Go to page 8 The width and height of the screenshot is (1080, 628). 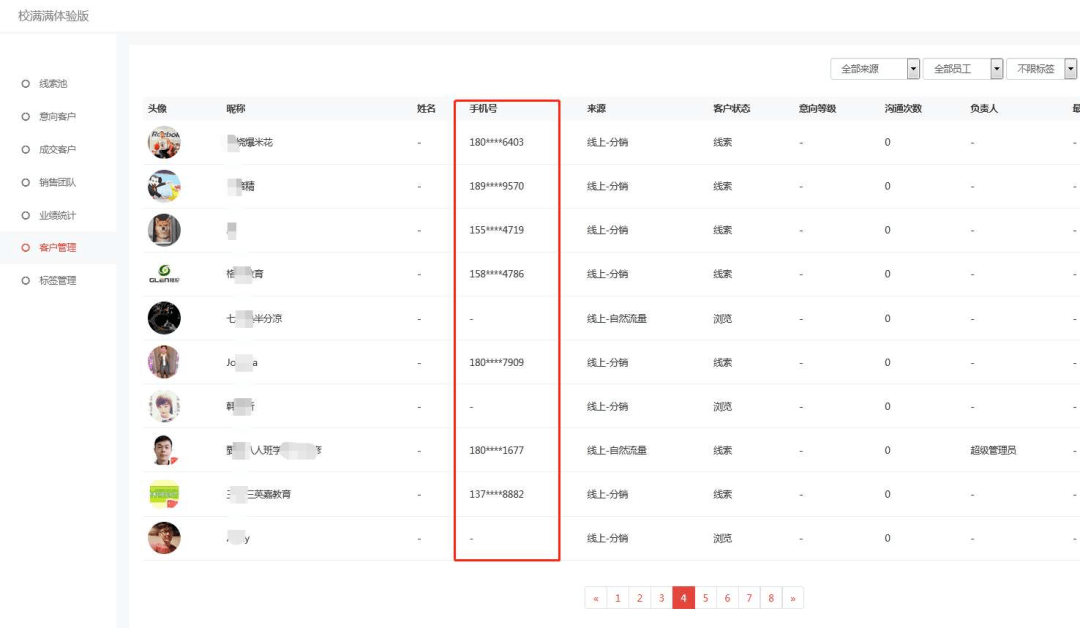click(x=771, y=598)
